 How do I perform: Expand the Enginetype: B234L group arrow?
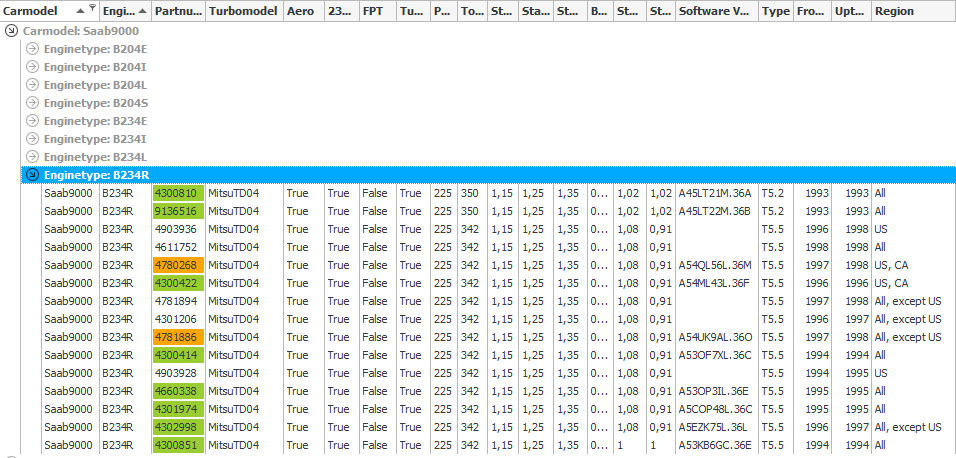click(x=32, y=157)
